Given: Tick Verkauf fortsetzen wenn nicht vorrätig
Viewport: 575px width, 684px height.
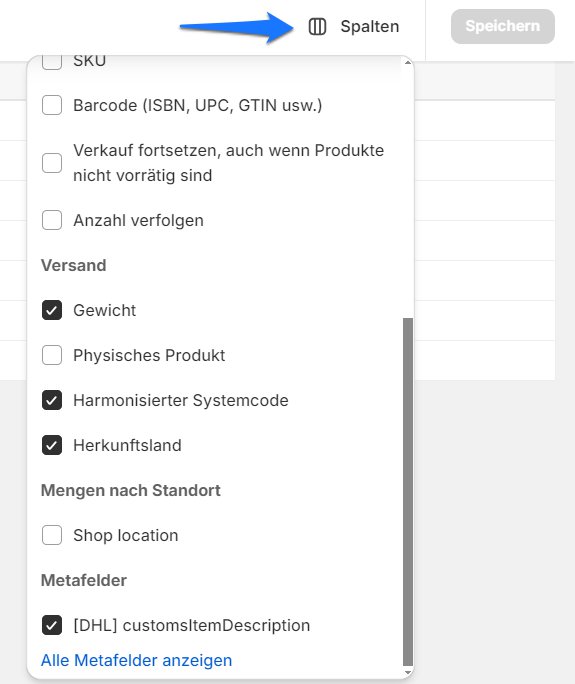Looking at the screenshot, I should [52, 163].
